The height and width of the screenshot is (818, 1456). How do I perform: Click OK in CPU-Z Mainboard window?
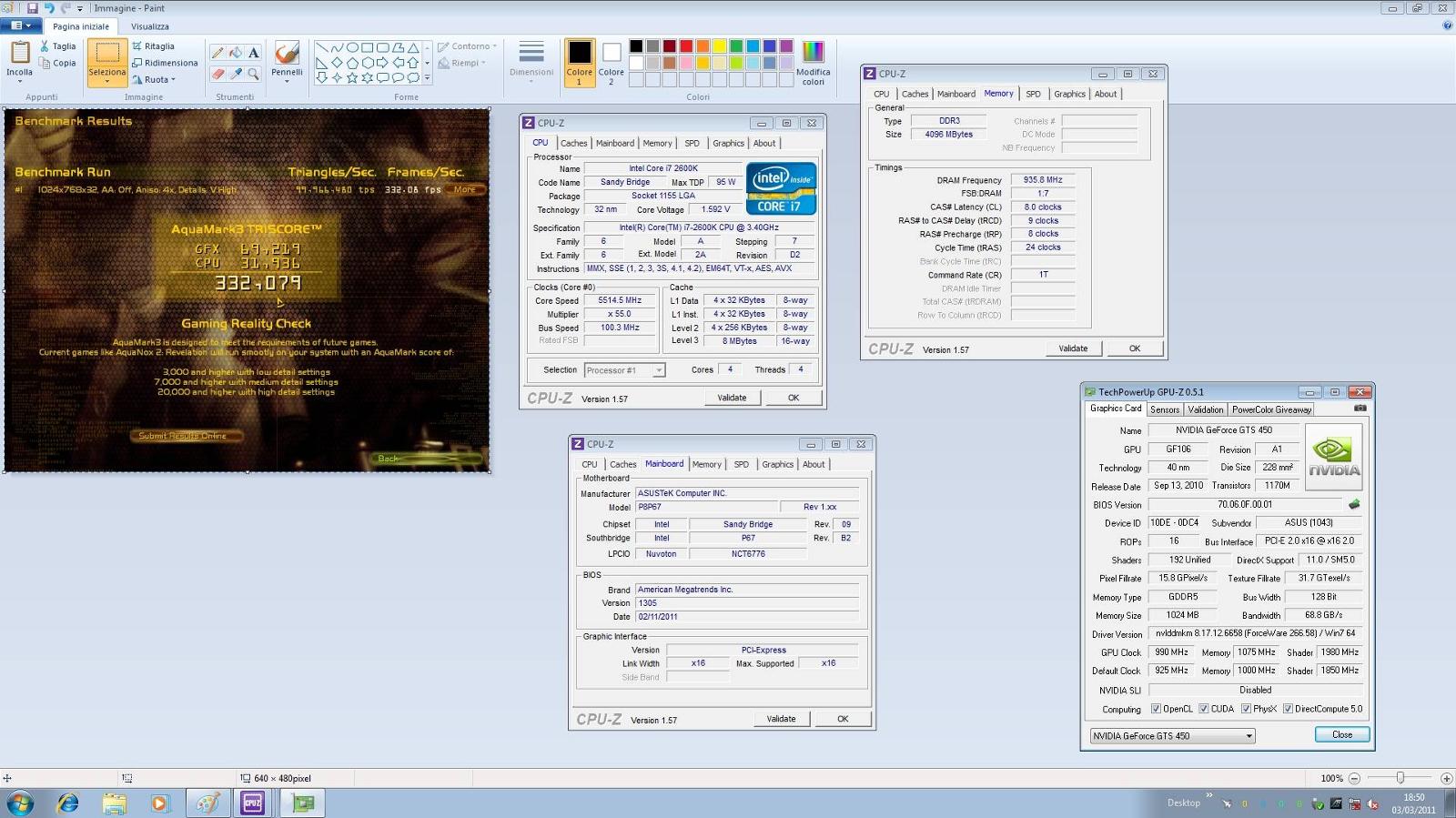(843, 719)
